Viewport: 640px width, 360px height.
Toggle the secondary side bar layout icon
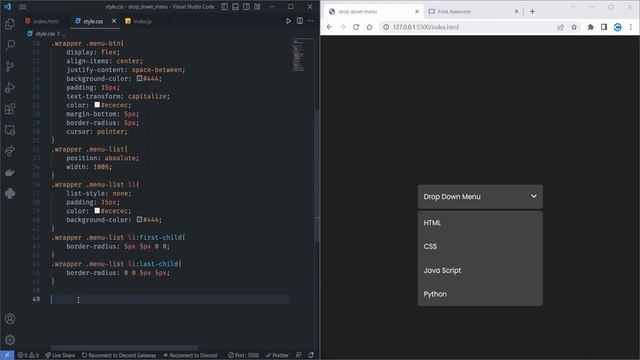(247, 7)
